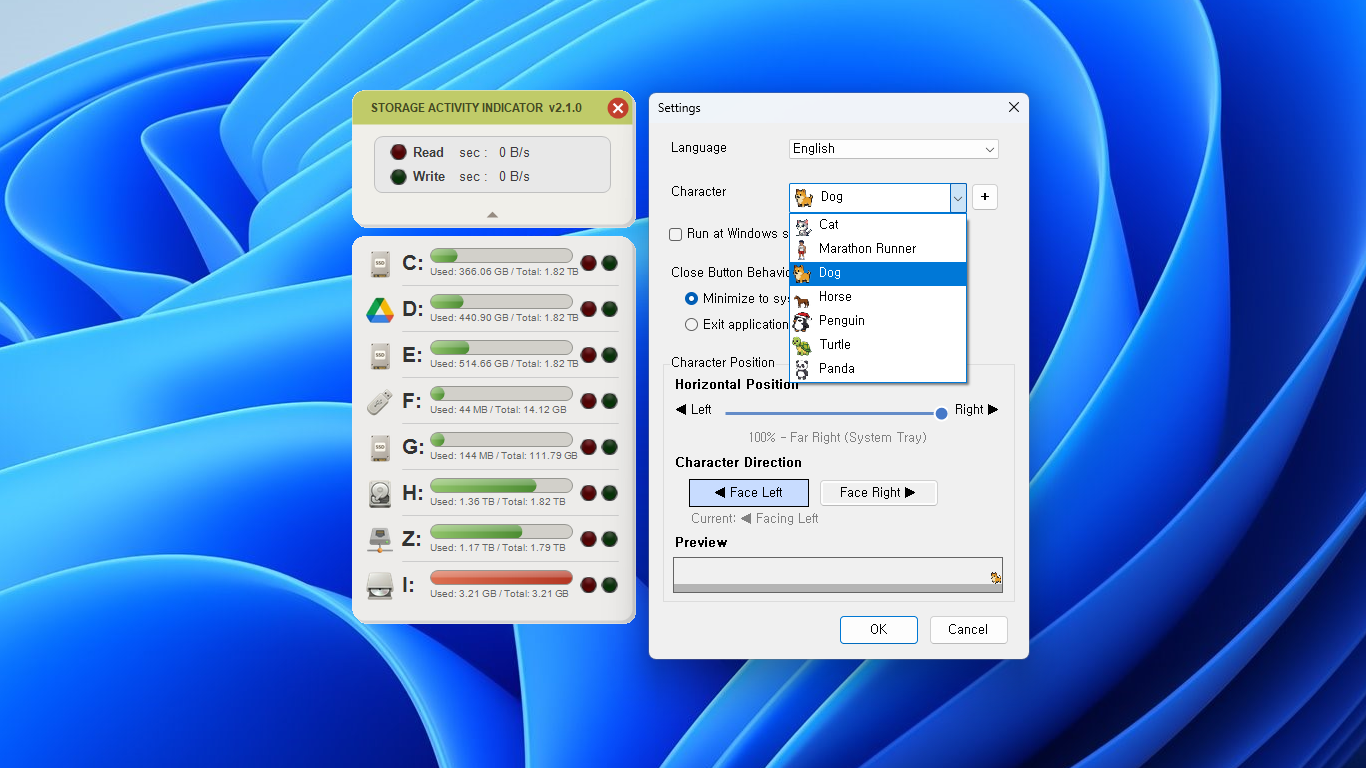The image size is (1366, 768).
Task: Click the green write LED on the H: row
Action: click(609, 493)
